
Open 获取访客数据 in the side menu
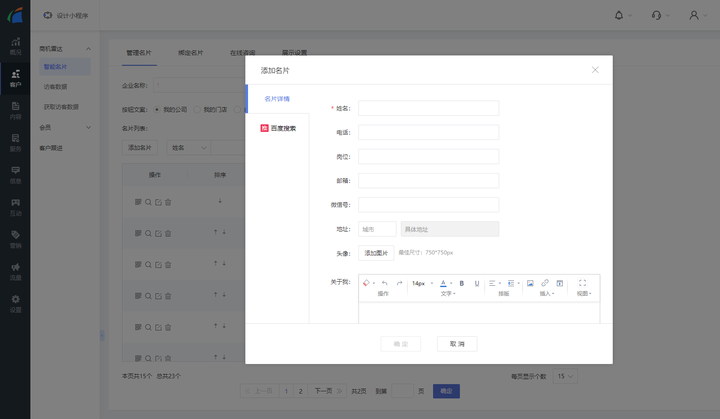pos(61,107)
